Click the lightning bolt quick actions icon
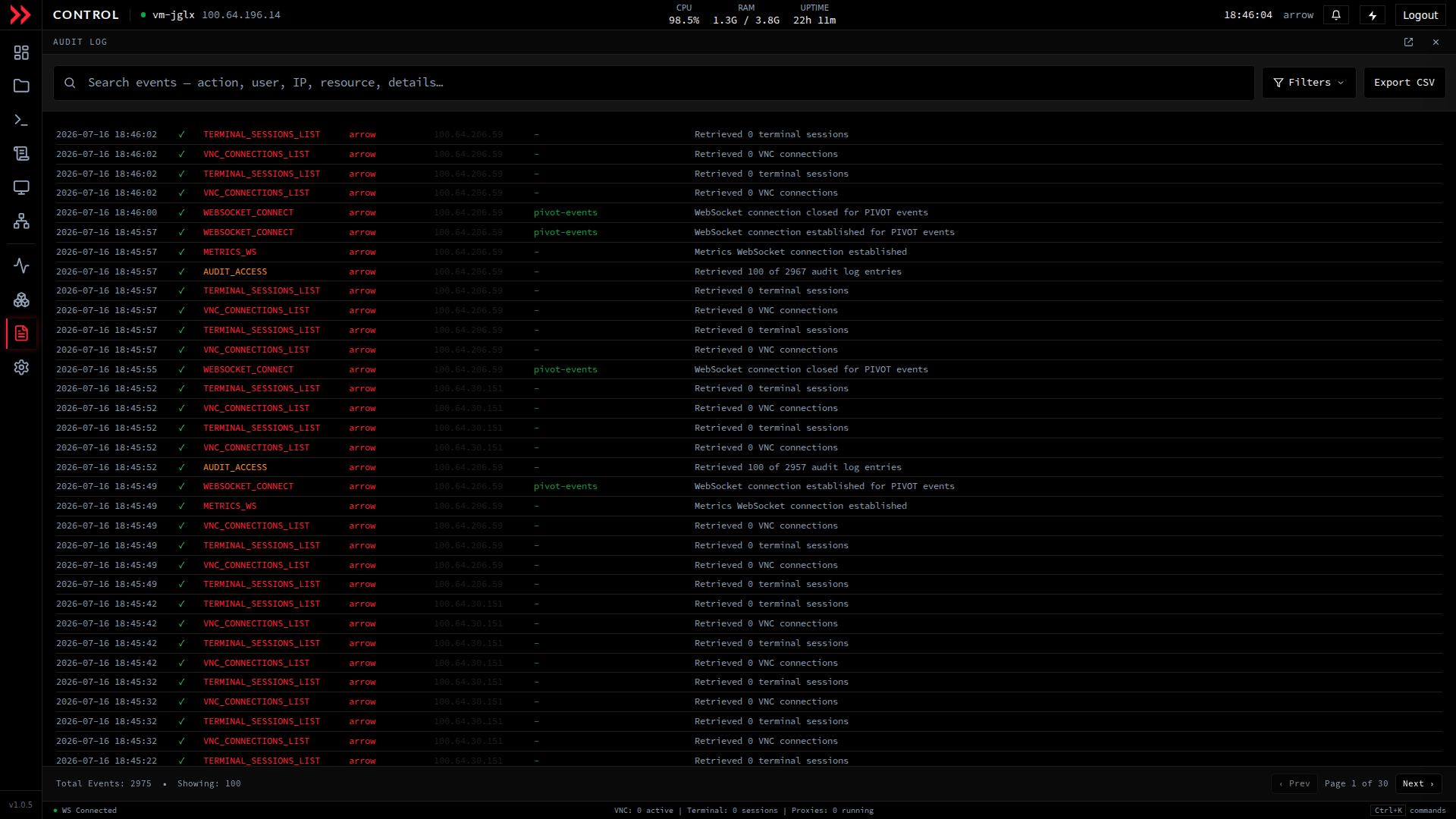The width and height of the screenshot is (1456, 819). (x=1373, y=15)
